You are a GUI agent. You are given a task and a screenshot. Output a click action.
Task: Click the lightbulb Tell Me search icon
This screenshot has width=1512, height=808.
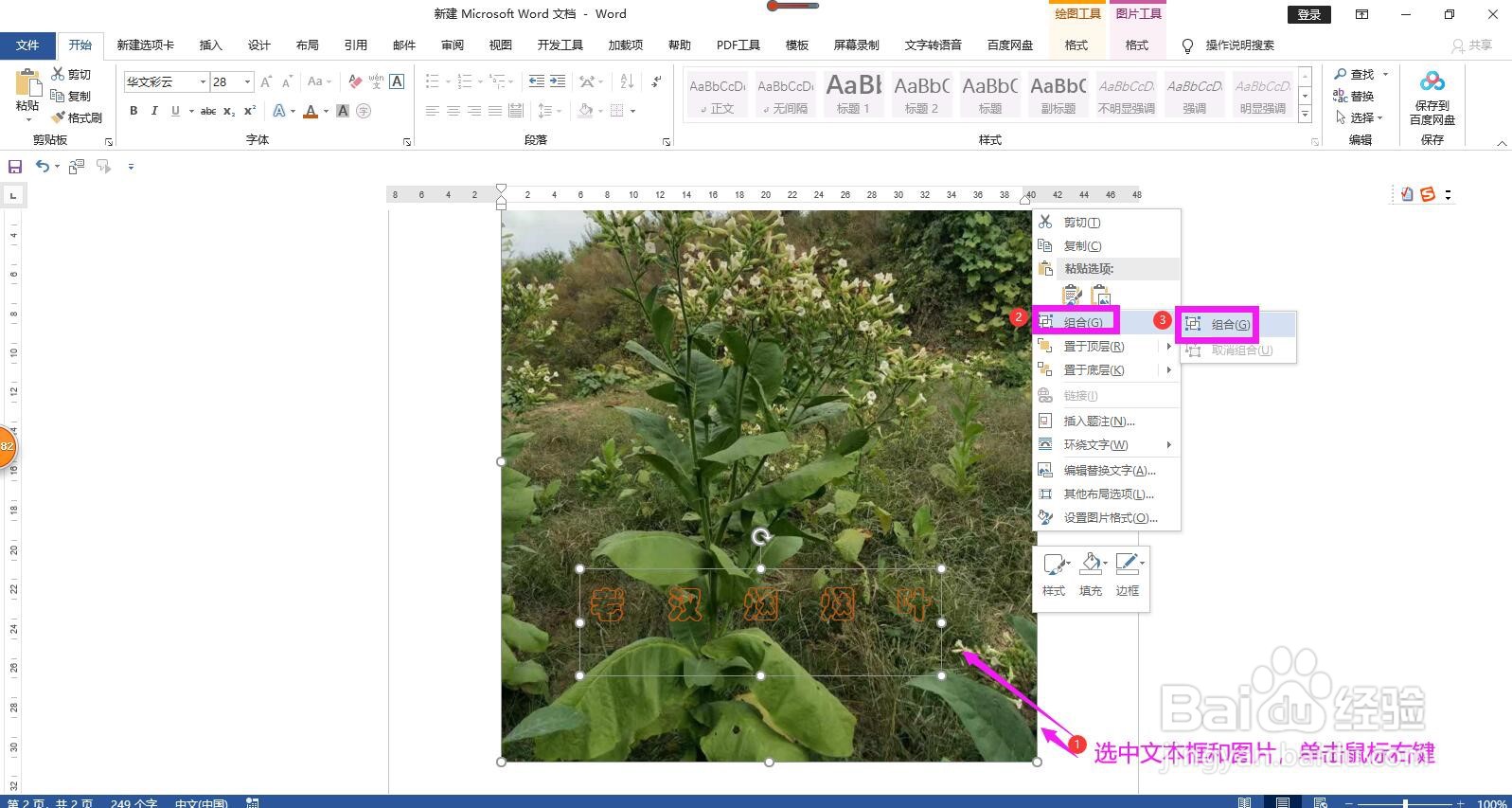pos(1187,45)
